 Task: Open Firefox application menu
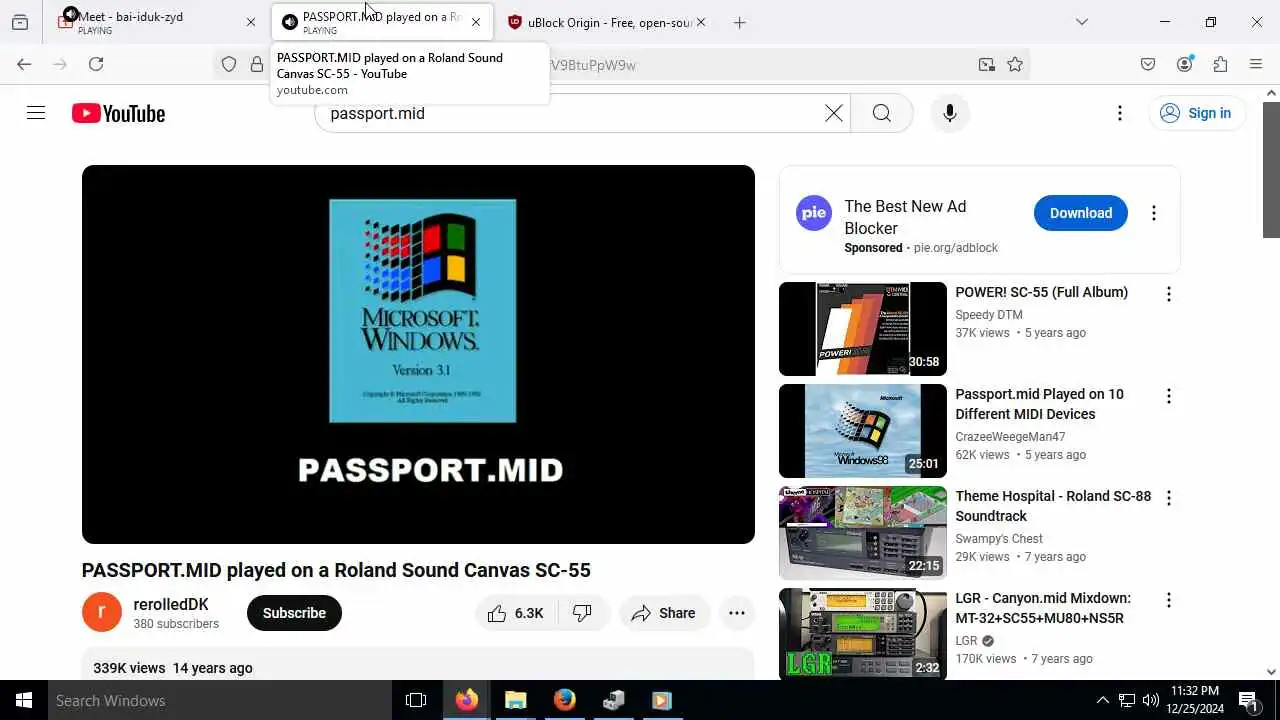tap(1256, 64)
